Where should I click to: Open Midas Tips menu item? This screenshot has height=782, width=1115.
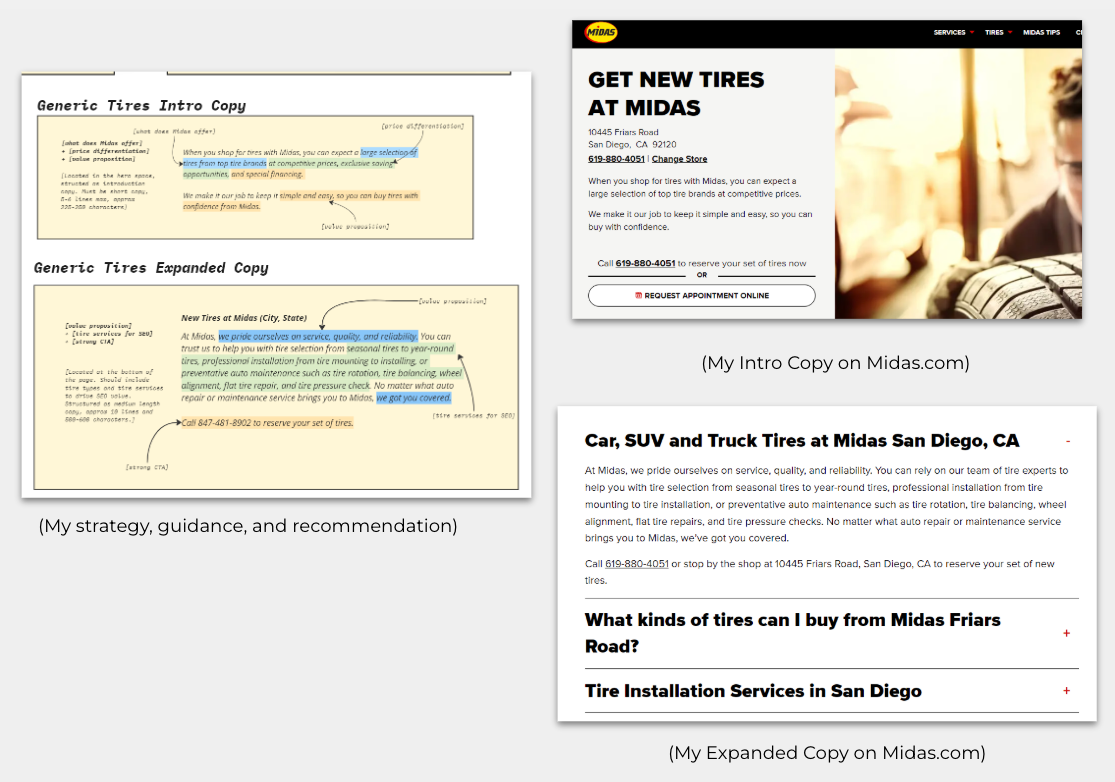click(1041, 33)
